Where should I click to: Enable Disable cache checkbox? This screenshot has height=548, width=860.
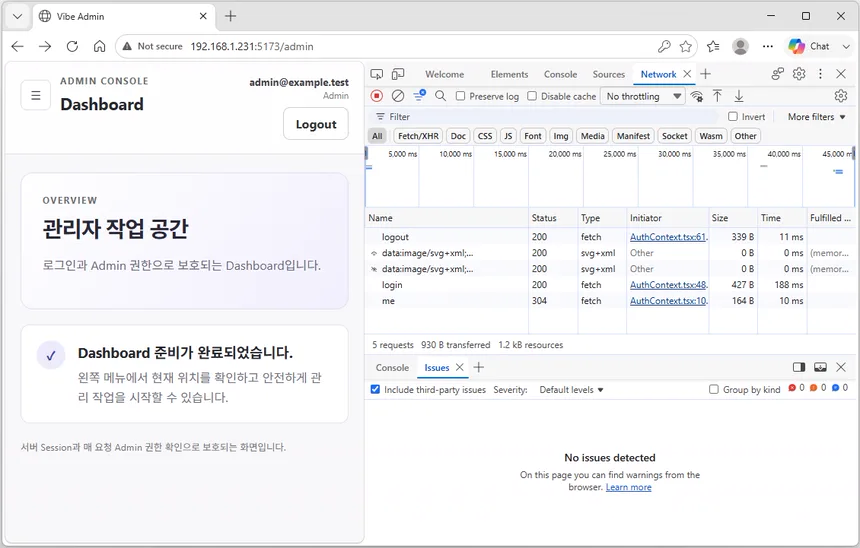click(x=532, y=96)
